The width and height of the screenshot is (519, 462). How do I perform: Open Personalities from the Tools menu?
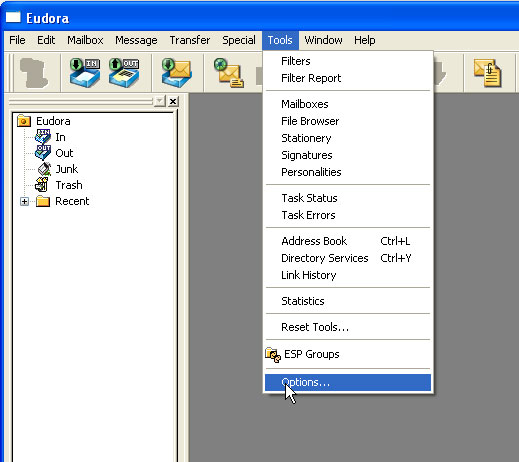[x=348, y=172]
